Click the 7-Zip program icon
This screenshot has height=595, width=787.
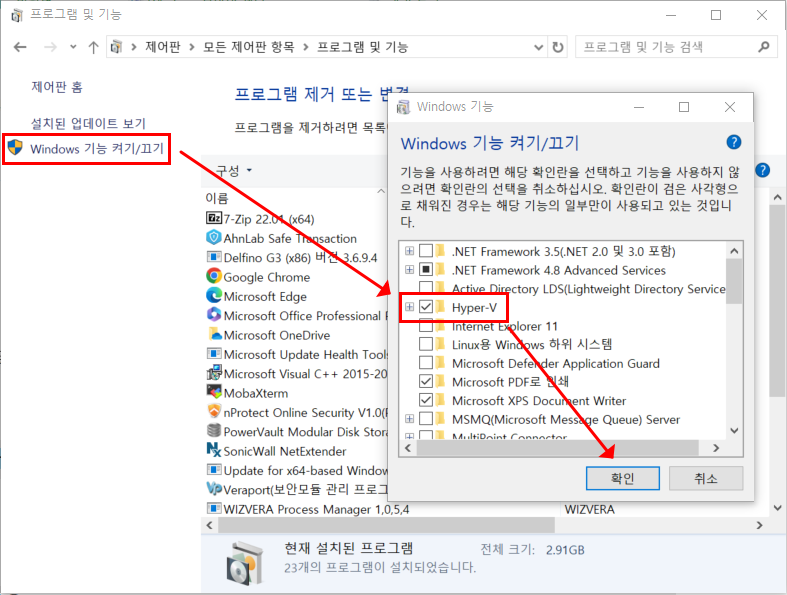[x=214, y=218]
